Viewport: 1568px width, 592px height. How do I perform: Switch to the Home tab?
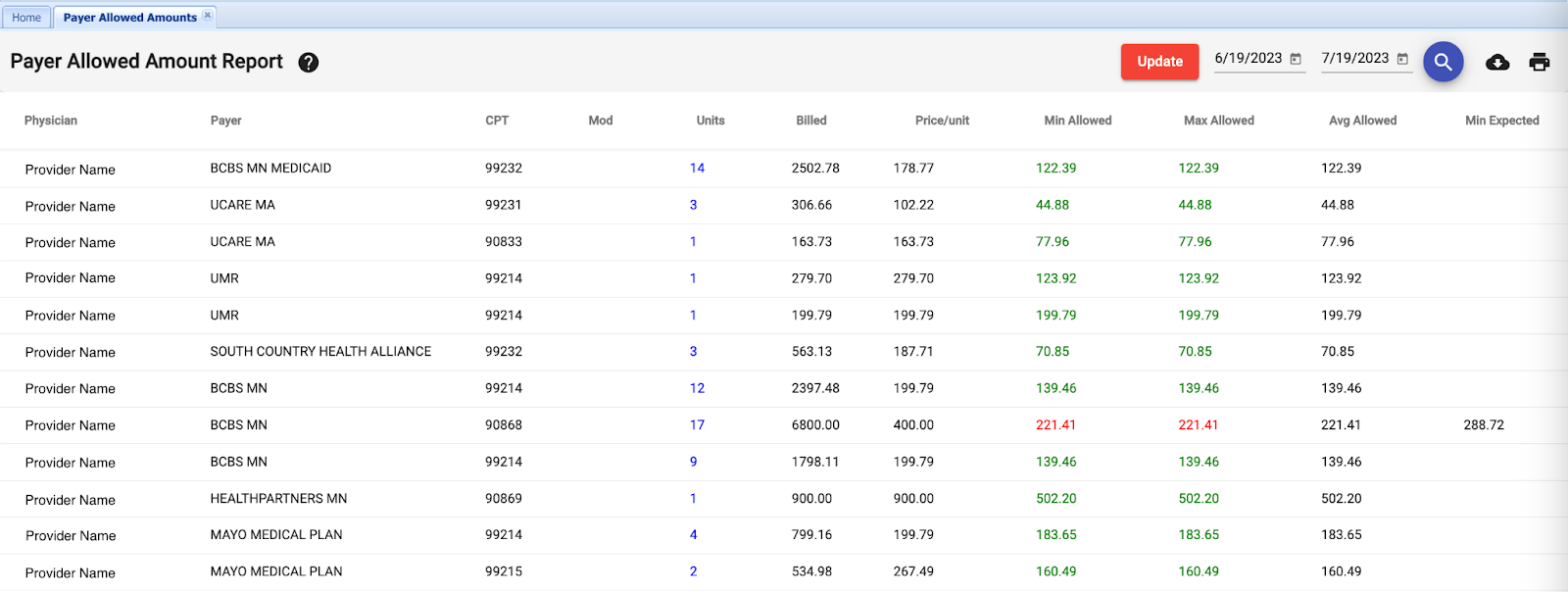pos(26,18)
